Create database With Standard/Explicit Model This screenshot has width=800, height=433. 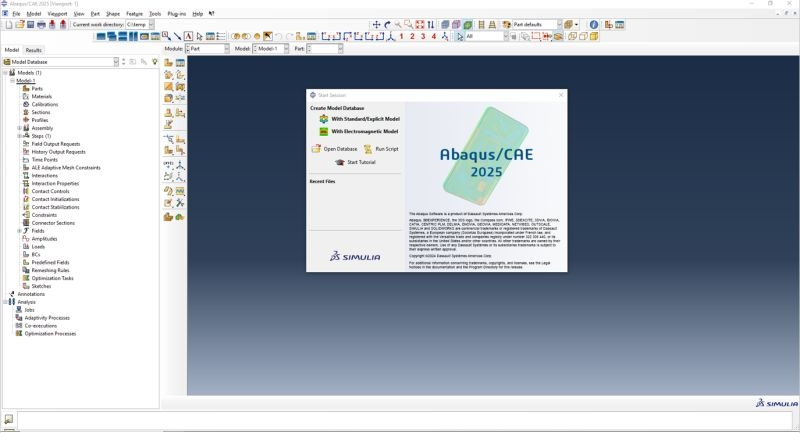pos(359,119)
